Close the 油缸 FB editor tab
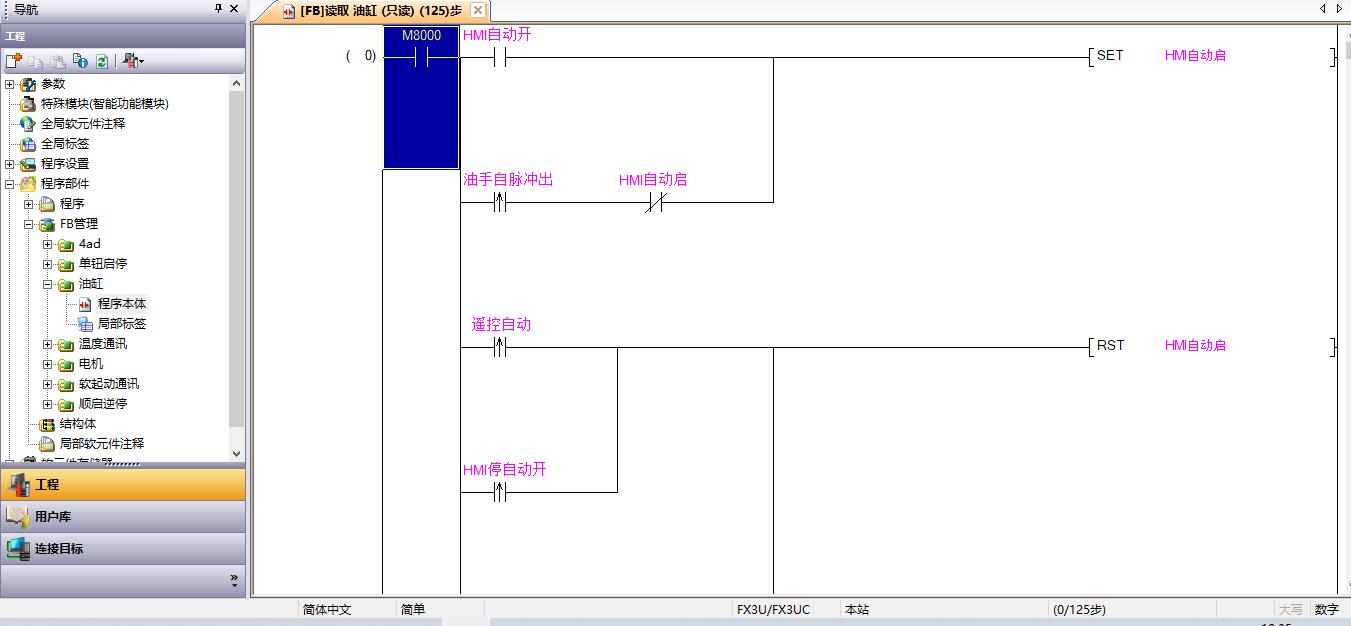The image size is (1351, 626). [x=477, y=10]
